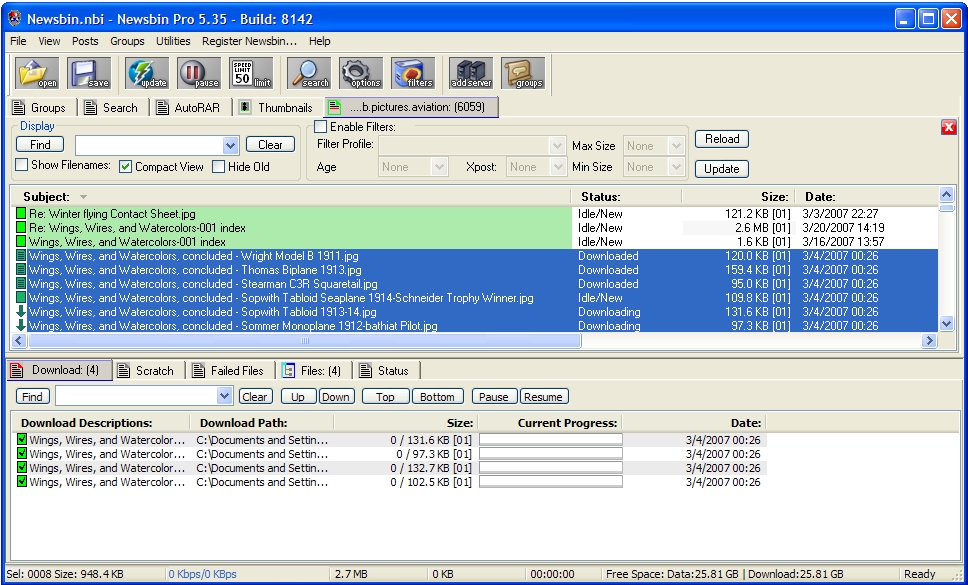Open Search with the magnifier icon
The height and width of the screenshot is (585, 968).
click(309, 73)
